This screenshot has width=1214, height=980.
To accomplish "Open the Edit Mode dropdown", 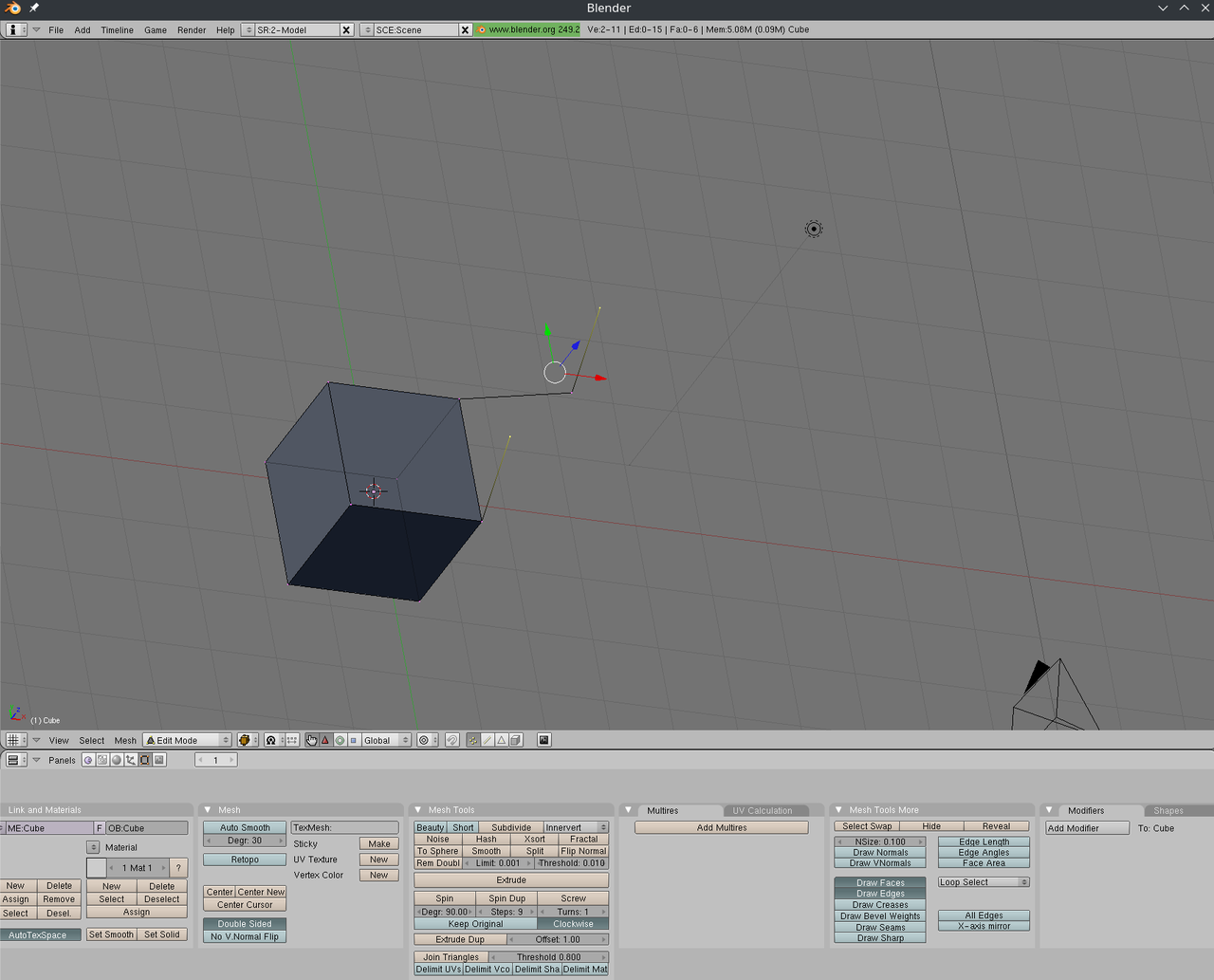I will click(x=187, y=740).
